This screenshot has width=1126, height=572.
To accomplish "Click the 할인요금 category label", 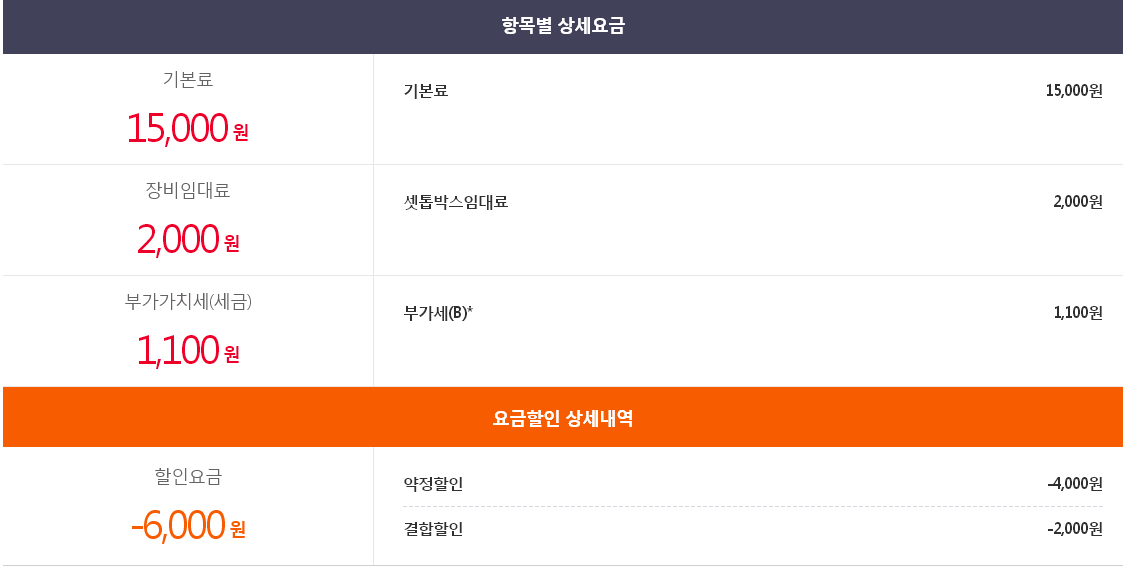I will 188,477.
